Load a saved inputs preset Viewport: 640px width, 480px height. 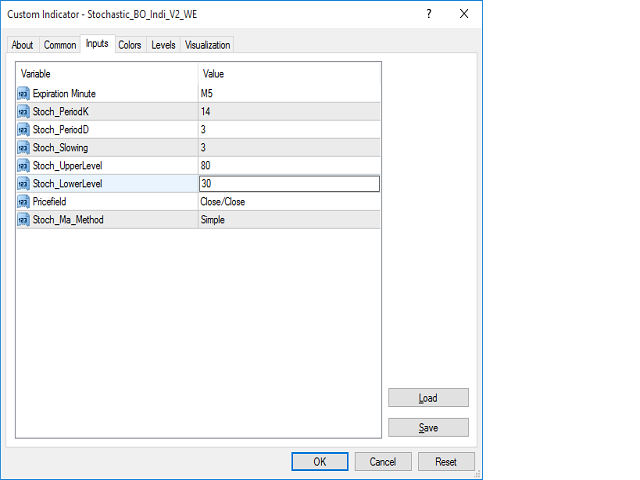pos(428,398)
